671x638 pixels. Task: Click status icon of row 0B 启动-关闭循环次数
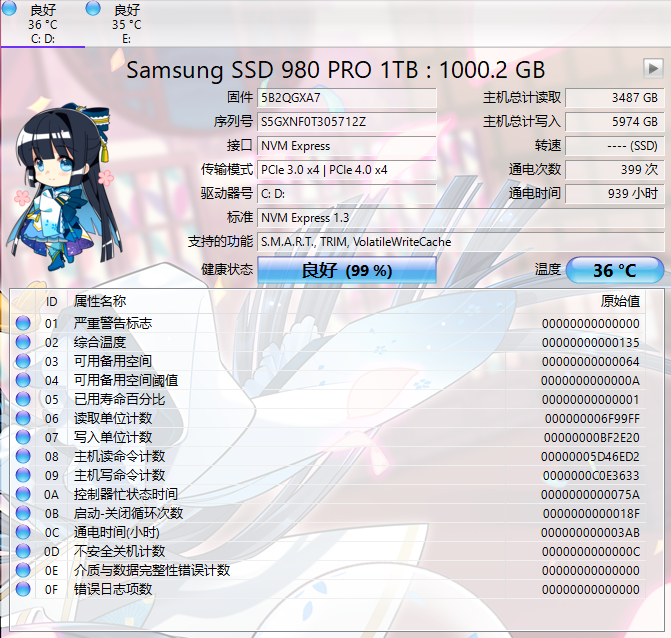tap(23, 513)
